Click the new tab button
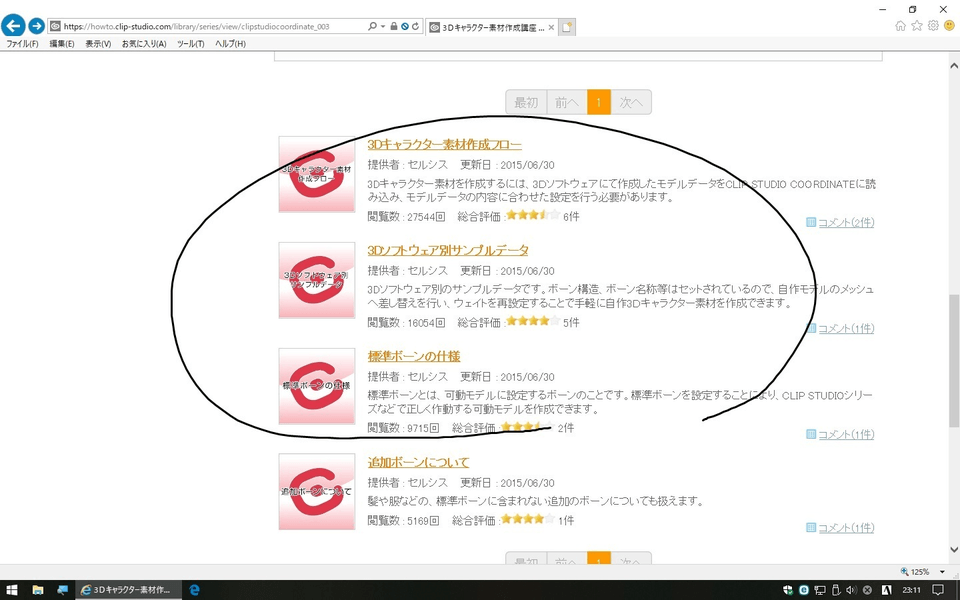Viewport: 960px width, 600px height. coord(567,27)
